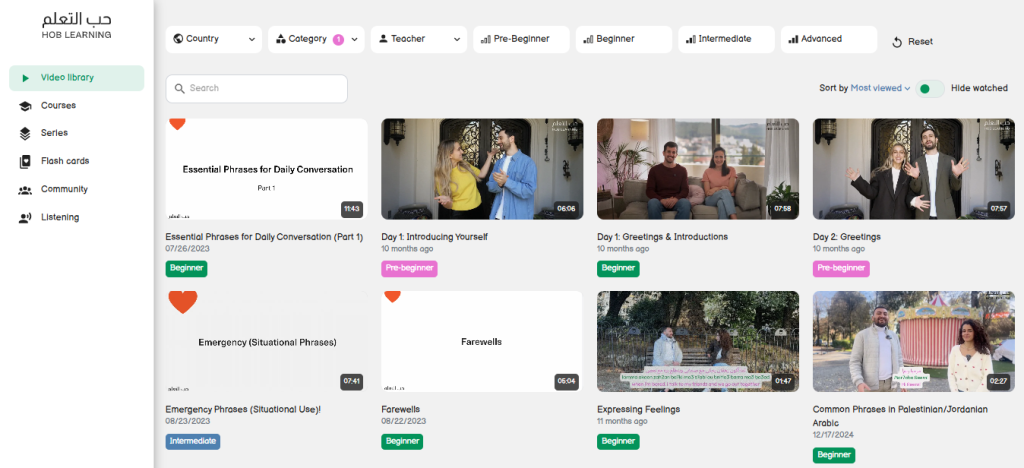The width and height of the screenshot is (1024, 468).
Task: Open the Most viewed sort dropdown
Action: 880,88
